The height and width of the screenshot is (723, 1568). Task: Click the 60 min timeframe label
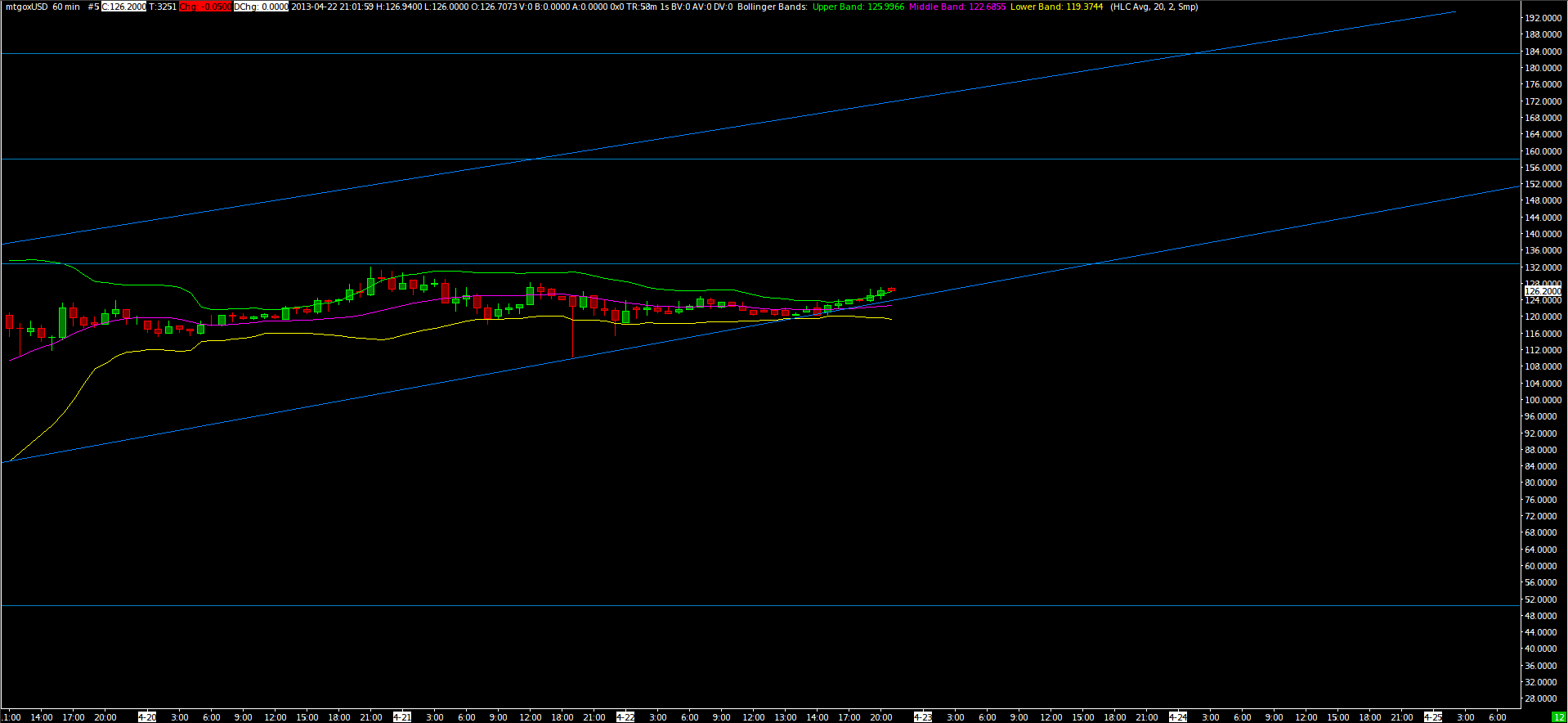(x=66, y=7)
